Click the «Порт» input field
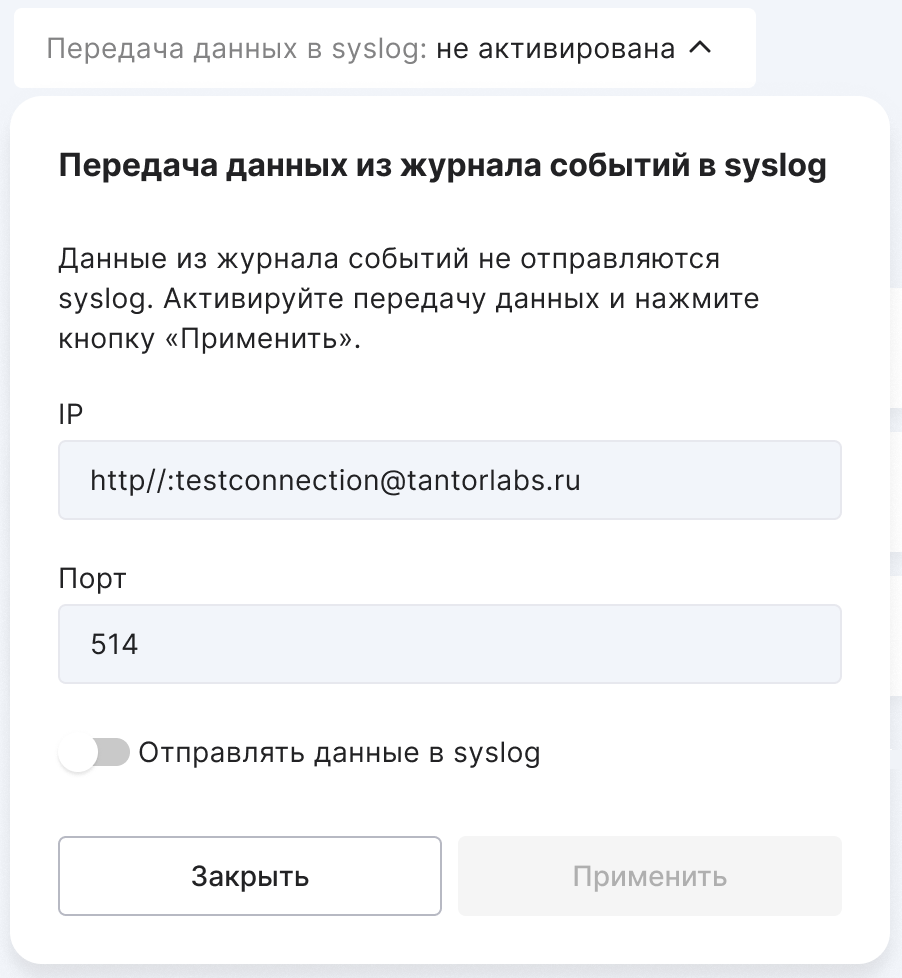The image size is (902, 978). [x=449, y=644]
